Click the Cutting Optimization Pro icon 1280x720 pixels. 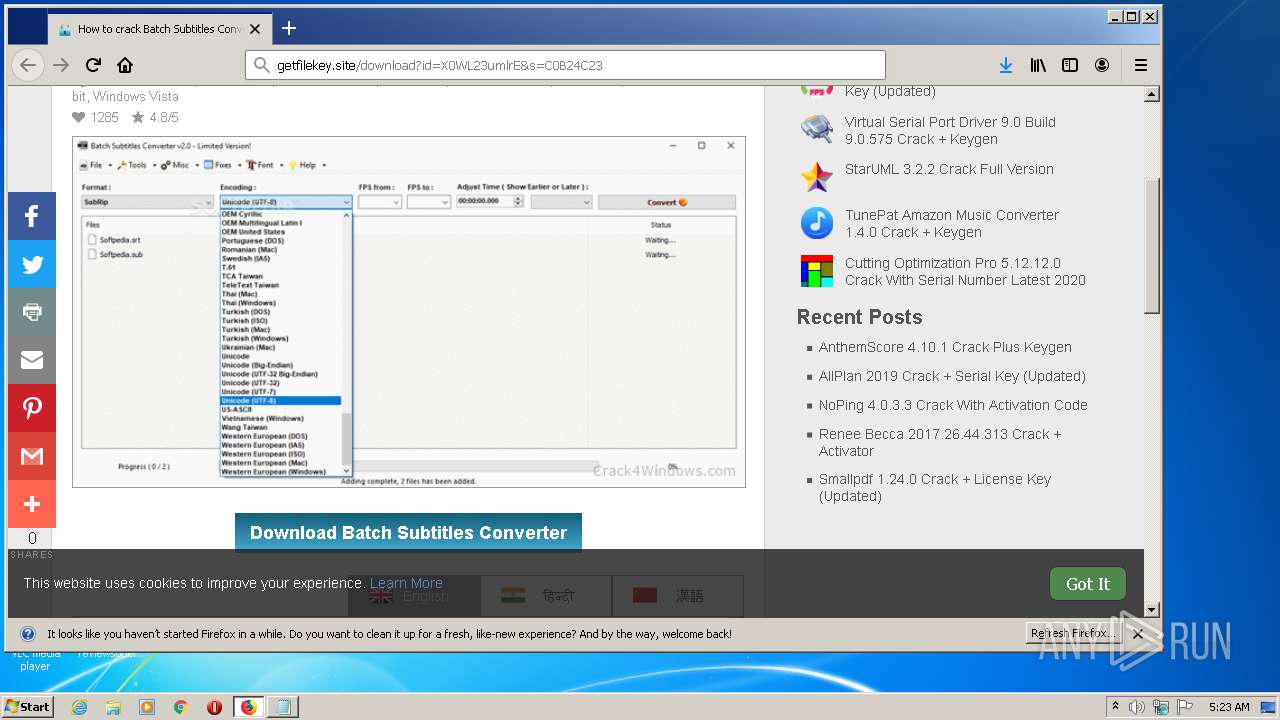coord(817,271)
